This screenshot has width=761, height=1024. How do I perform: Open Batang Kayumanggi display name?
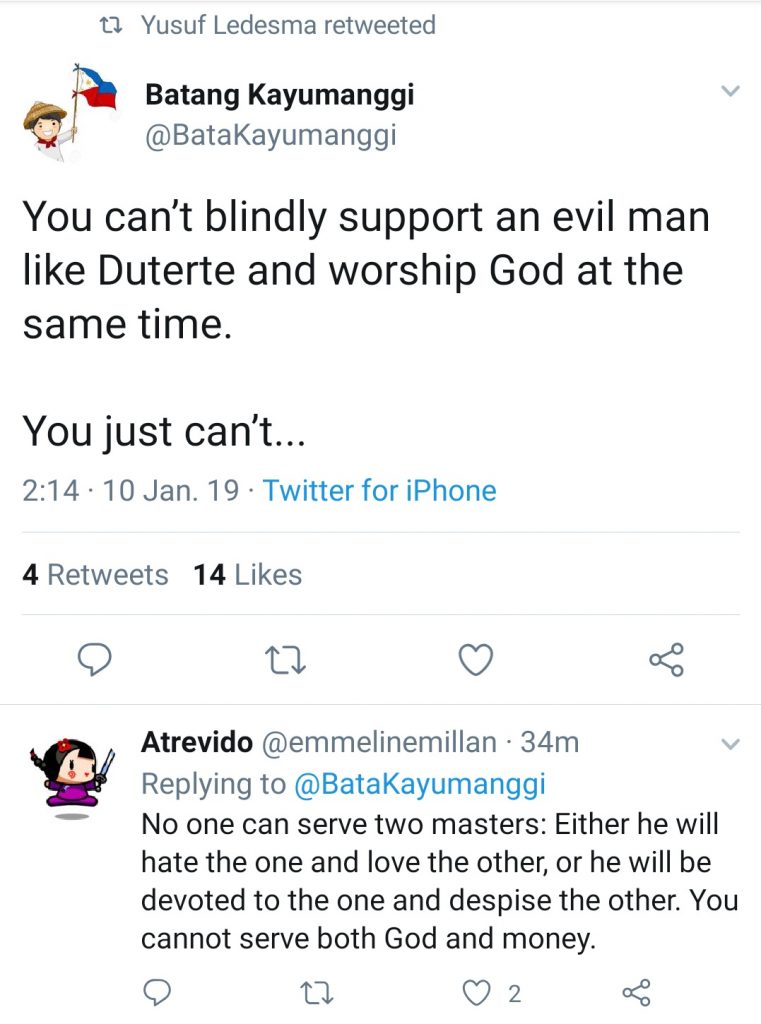click(279, 95)
